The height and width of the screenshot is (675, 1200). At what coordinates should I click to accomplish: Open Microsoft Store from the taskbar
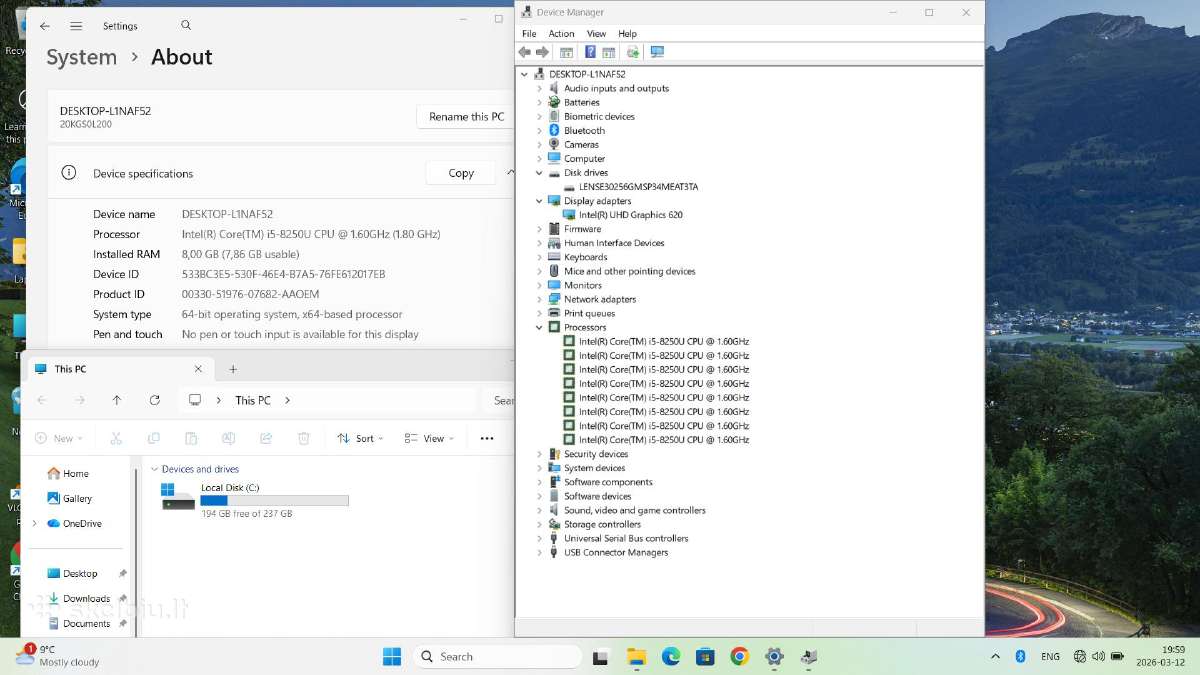click(x=705, y=656)
